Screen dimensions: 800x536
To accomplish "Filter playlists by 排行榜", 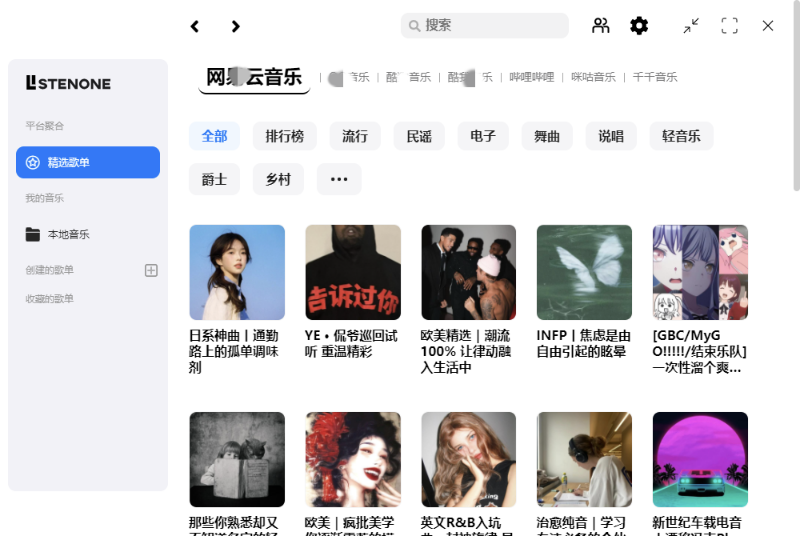I will 285,136.
